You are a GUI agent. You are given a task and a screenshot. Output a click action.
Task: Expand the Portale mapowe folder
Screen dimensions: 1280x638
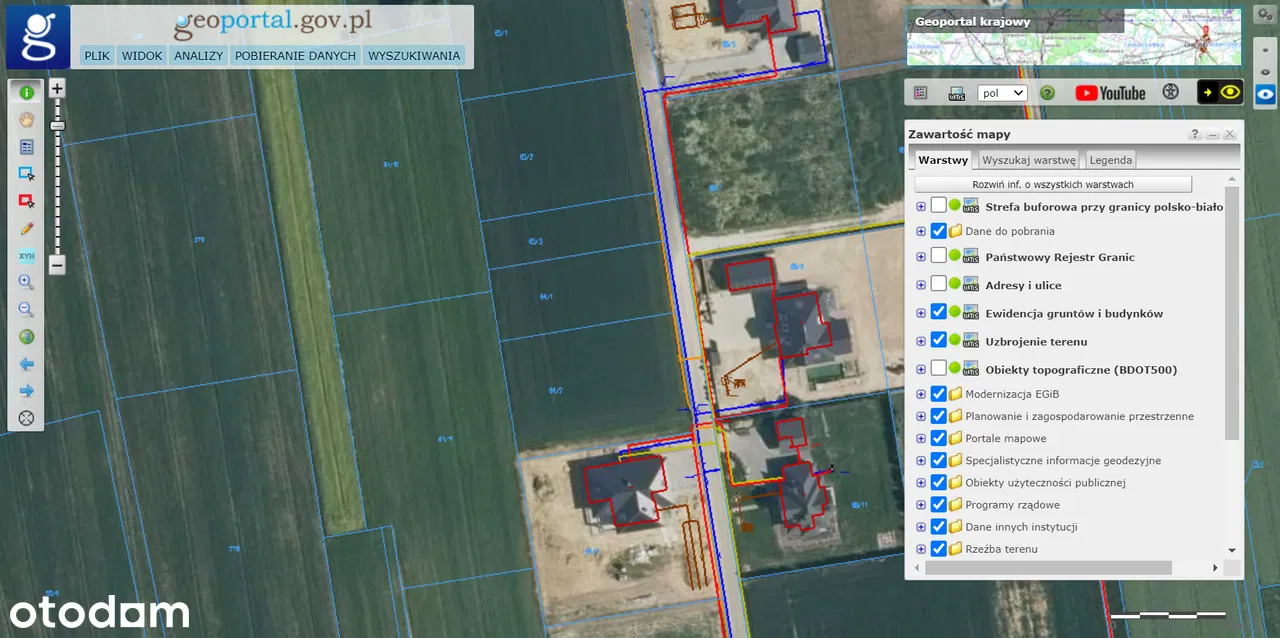(x=920, y=438)
